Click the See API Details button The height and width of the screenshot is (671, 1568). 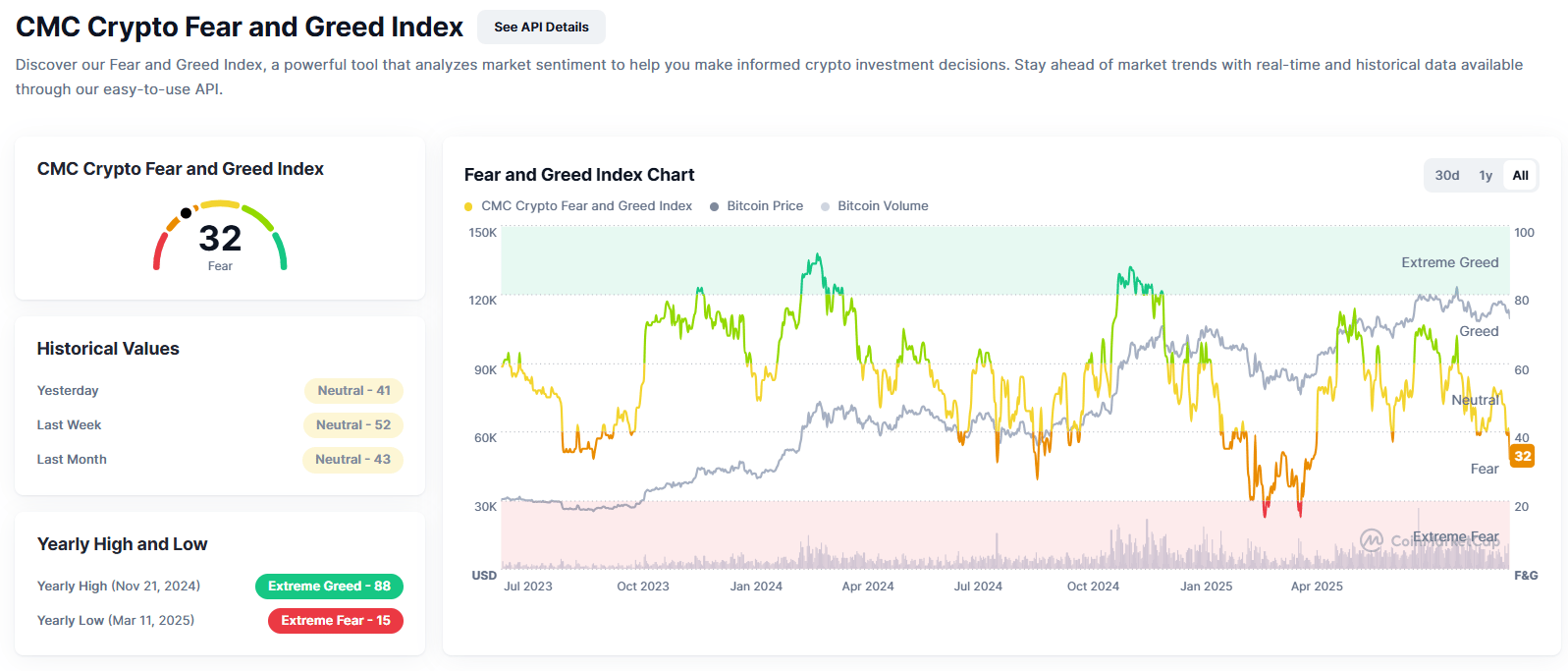(x=541, y=28)
